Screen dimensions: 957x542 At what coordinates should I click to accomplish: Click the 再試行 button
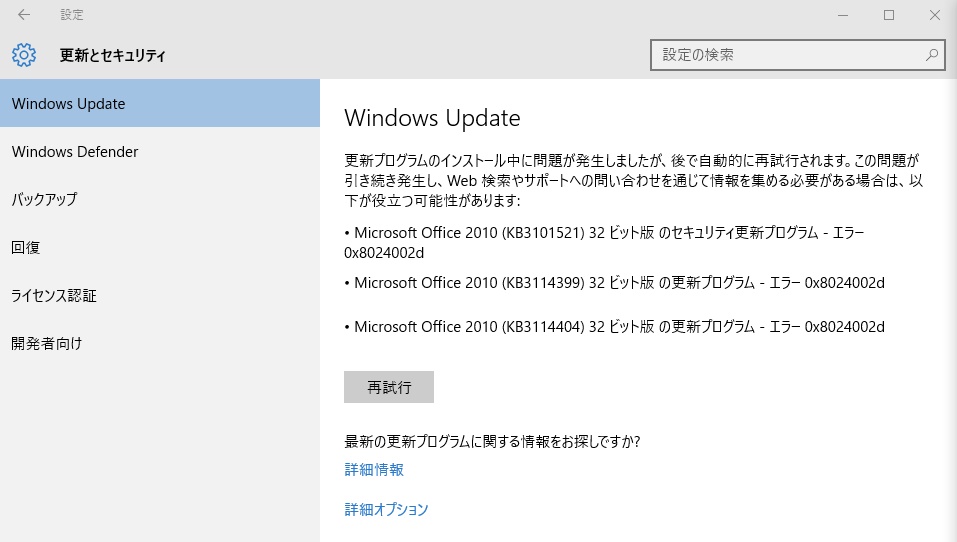[389, 387]
